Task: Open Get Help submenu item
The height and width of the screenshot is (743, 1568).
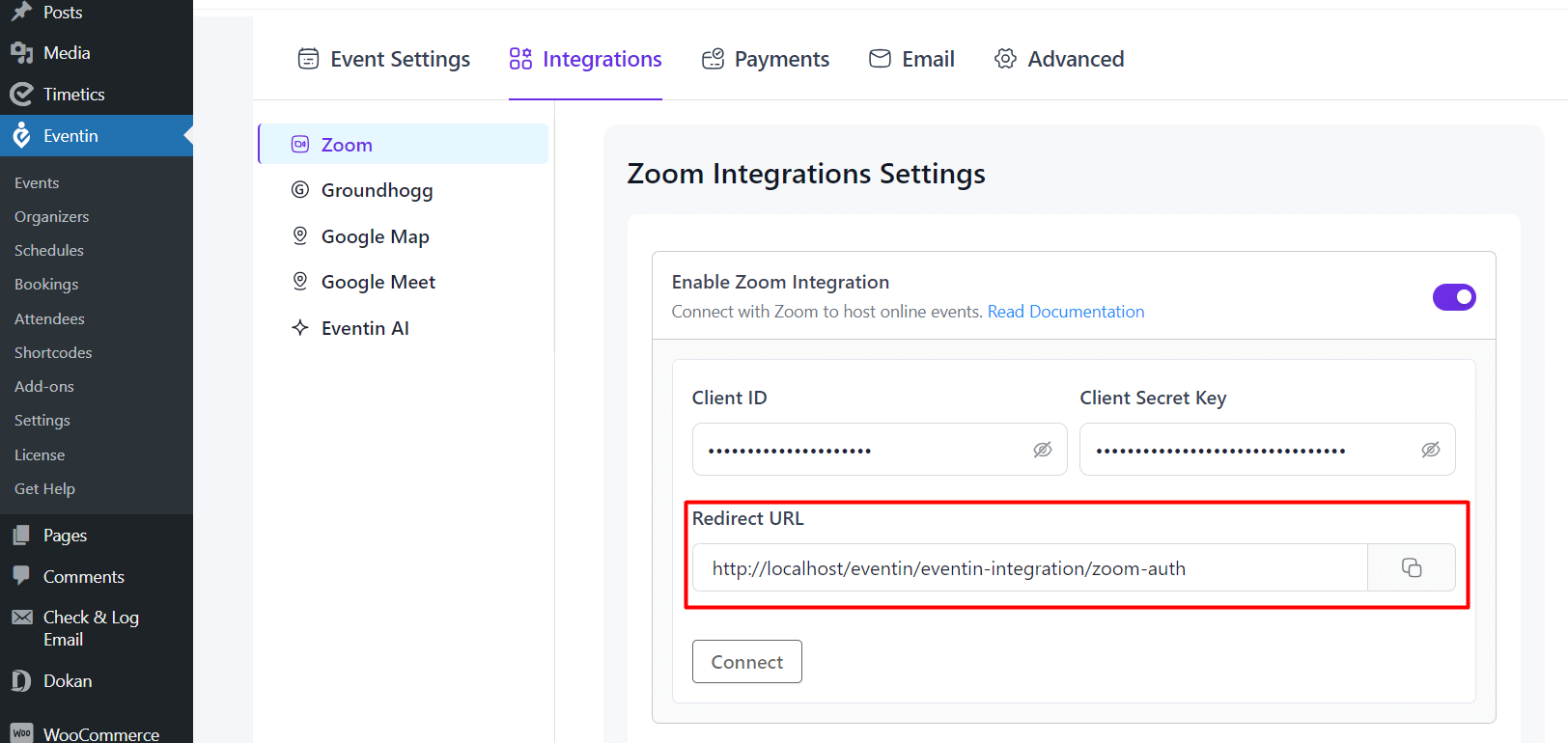Action: [x=44, y=489]
